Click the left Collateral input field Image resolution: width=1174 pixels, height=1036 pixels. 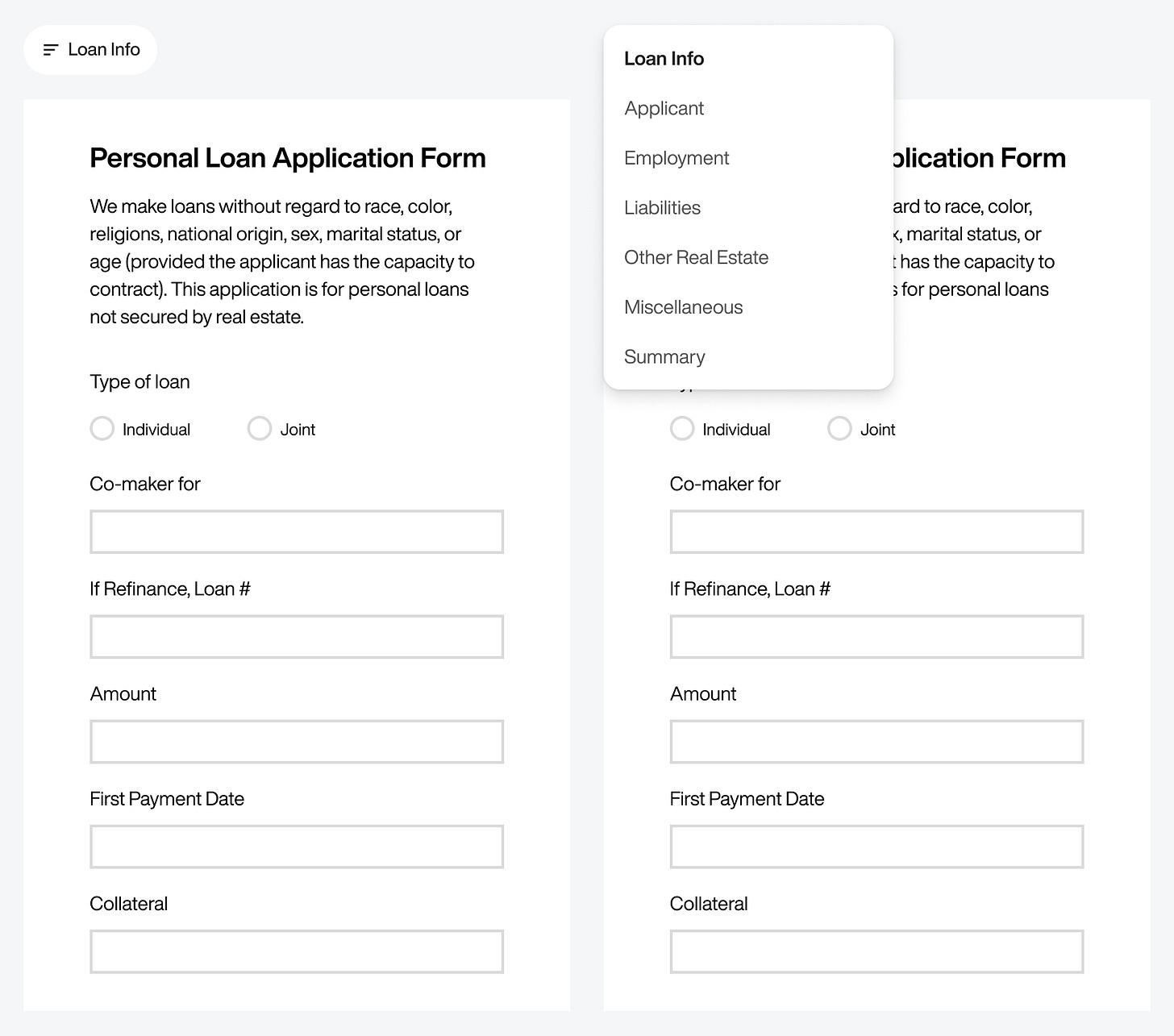[x=297, y=951]
